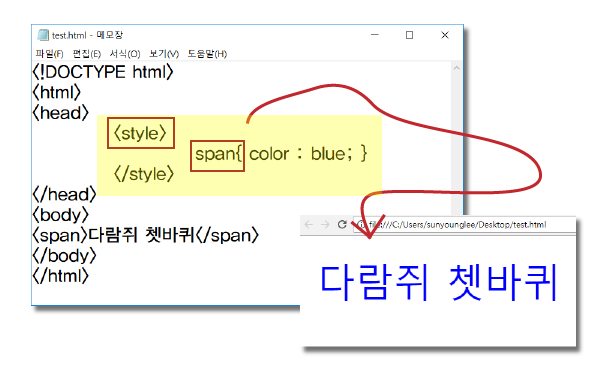Reload the test.html page in browser
The image size is (600, 373).
[342, 225]
